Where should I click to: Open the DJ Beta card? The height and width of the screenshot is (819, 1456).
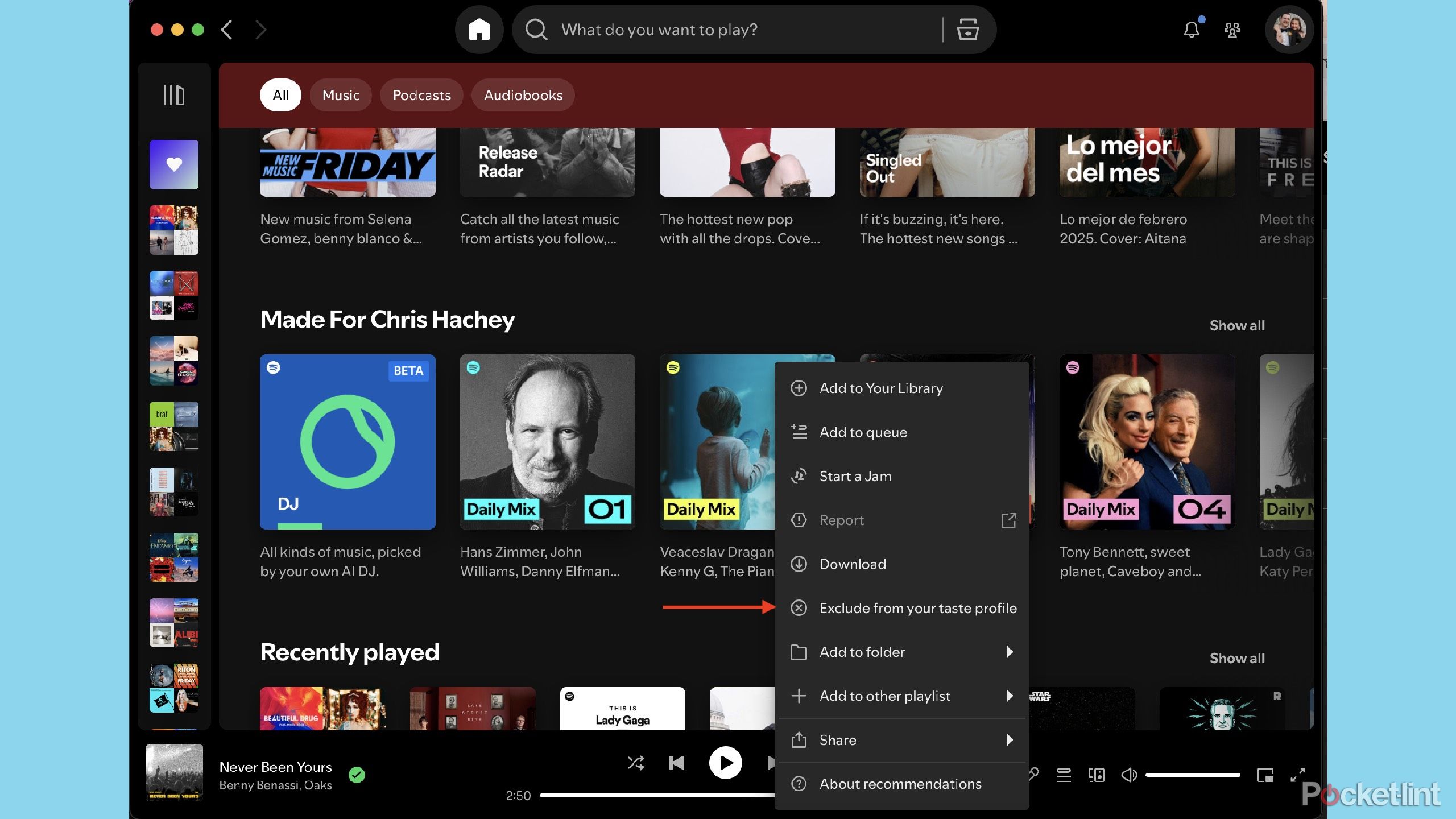pyautogui.click(x=348, y=468)
